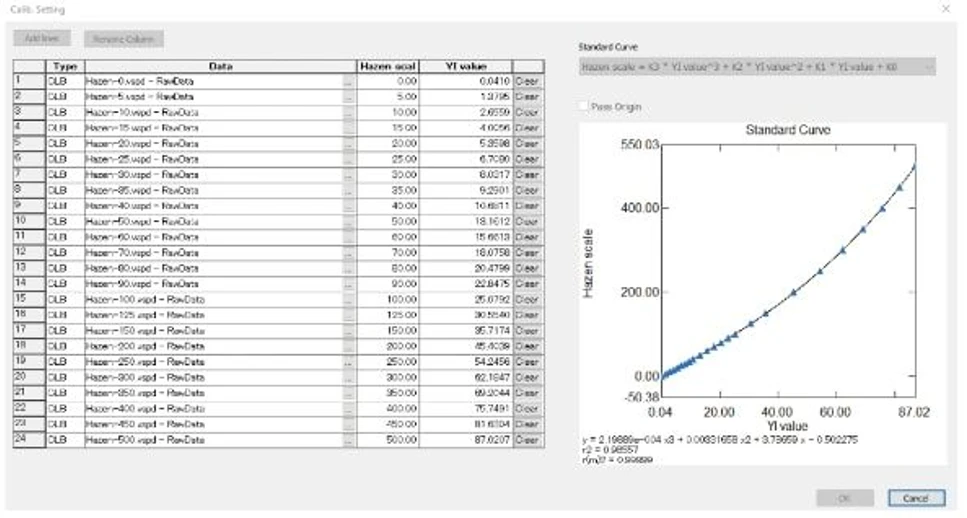
Task: Select the YI value column header
Action: 463,66
